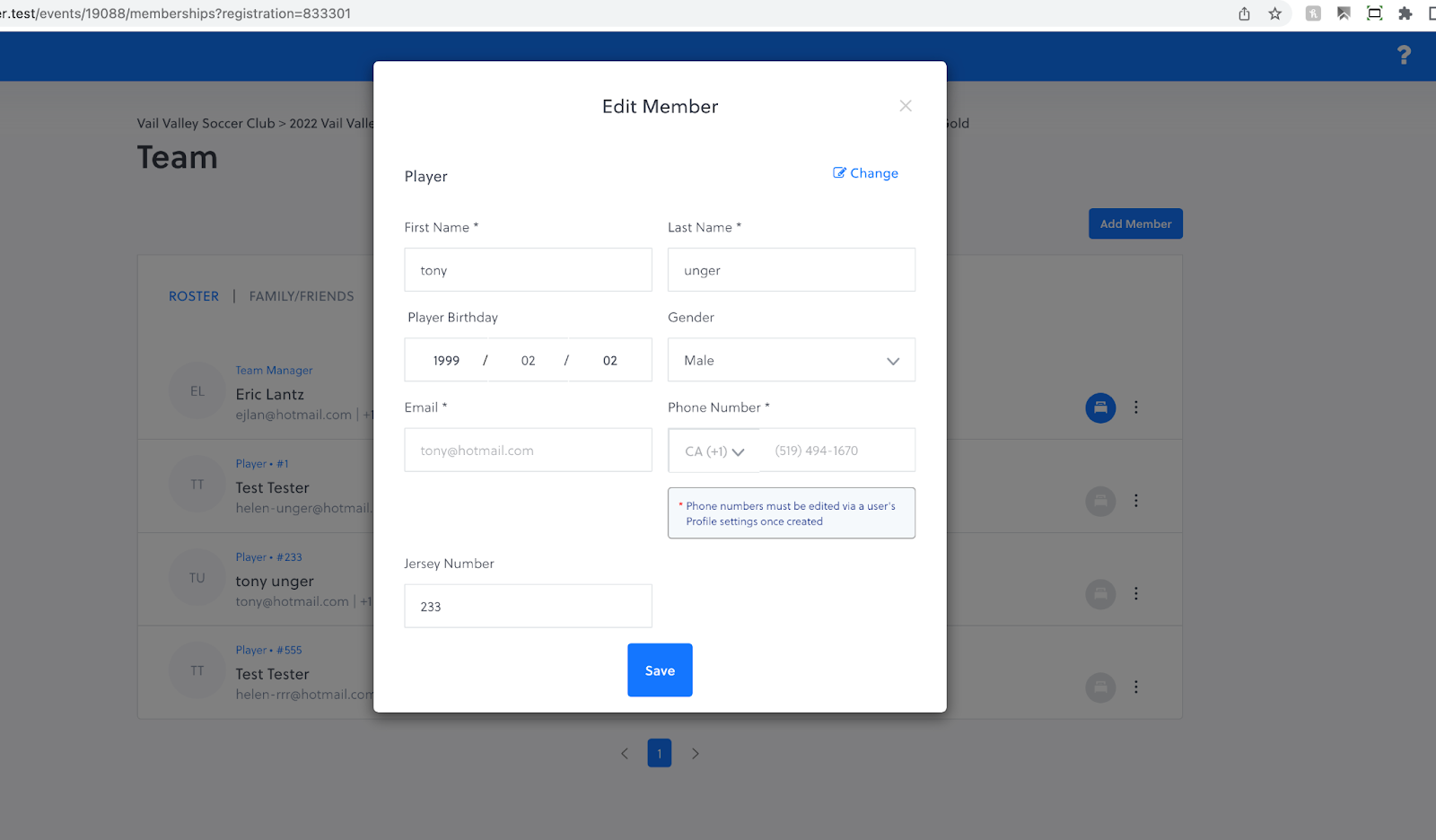The image size is (1436, 840).
Task: Open three-dot menu for Test Tester #1
Action: (1136, 501)
